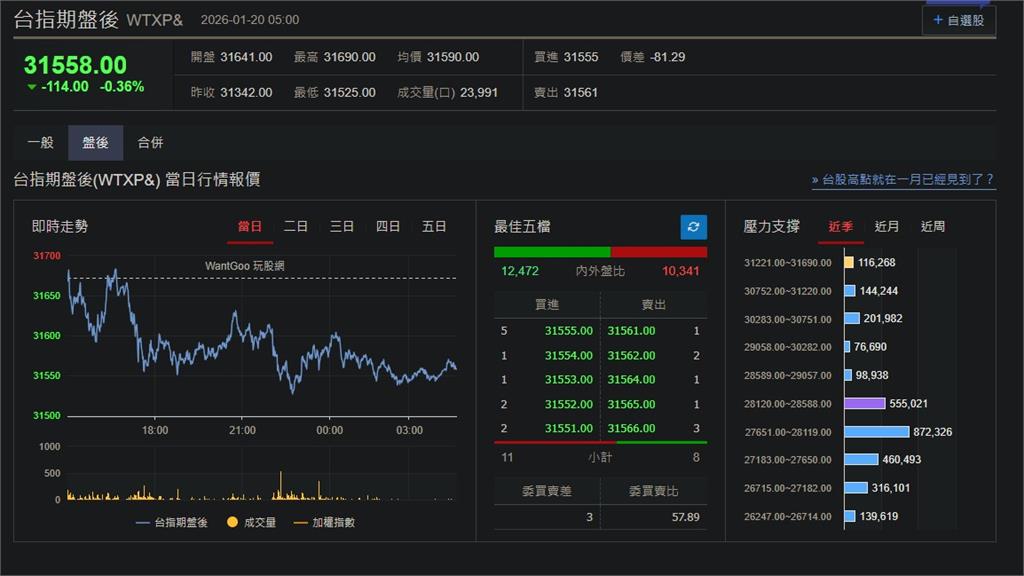Show the 五日 trend chart

coord(434,226)
